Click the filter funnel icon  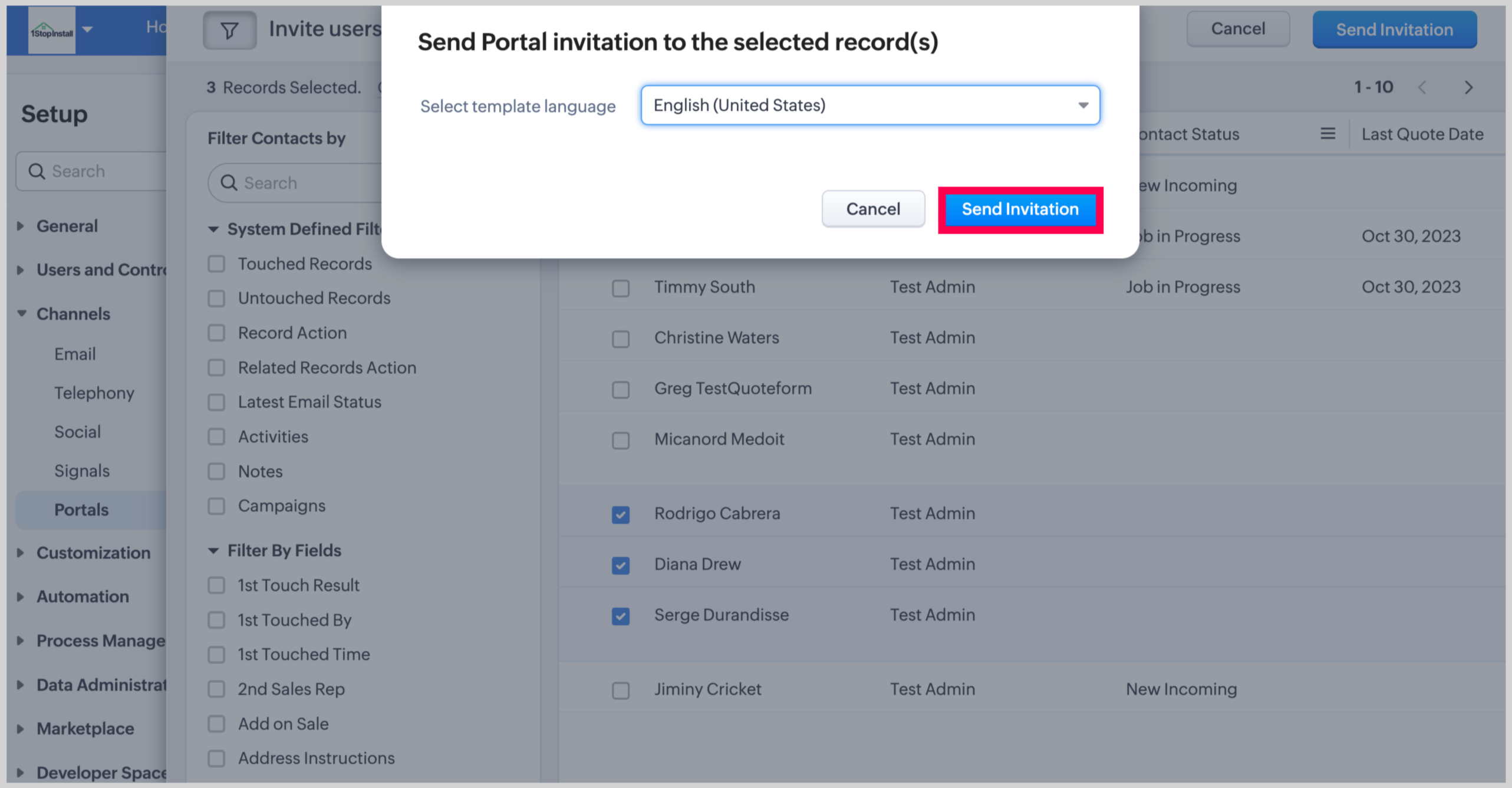click(x=229, y=30)
